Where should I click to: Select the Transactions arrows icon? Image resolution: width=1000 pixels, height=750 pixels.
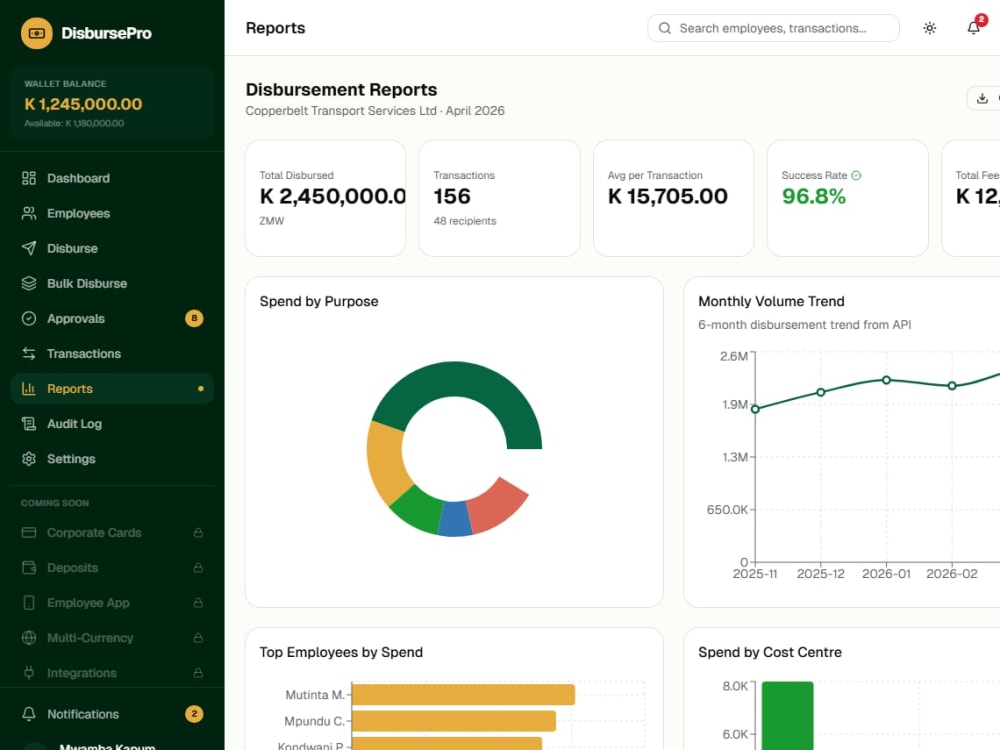point(29,353)
